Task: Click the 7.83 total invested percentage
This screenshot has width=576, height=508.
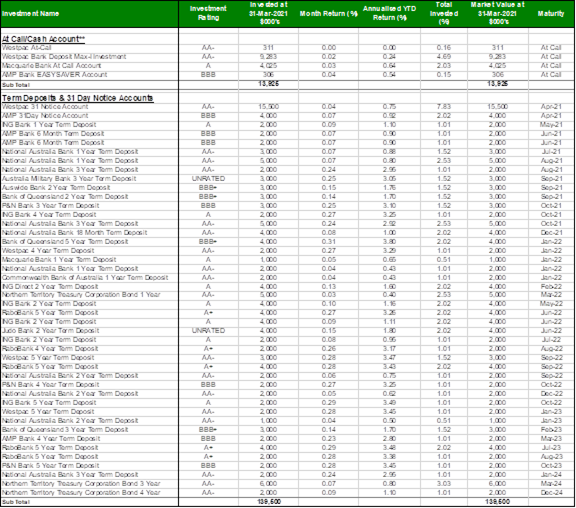Action: pyautogui.click(x=444, y=107)
